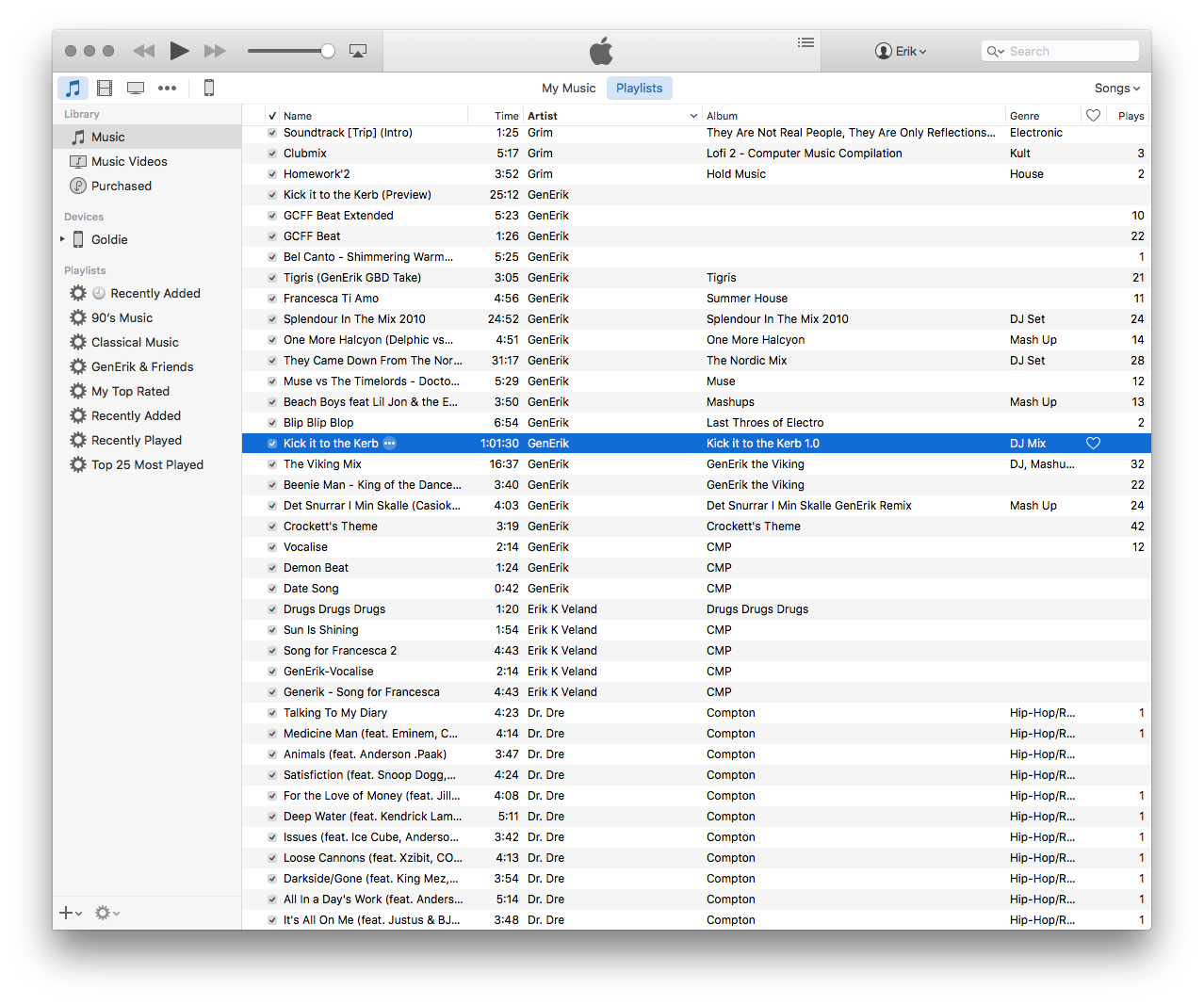Click the Erik account icon
The height and width of the screenshot is (1005, 1204).
[x=883, y=51]
